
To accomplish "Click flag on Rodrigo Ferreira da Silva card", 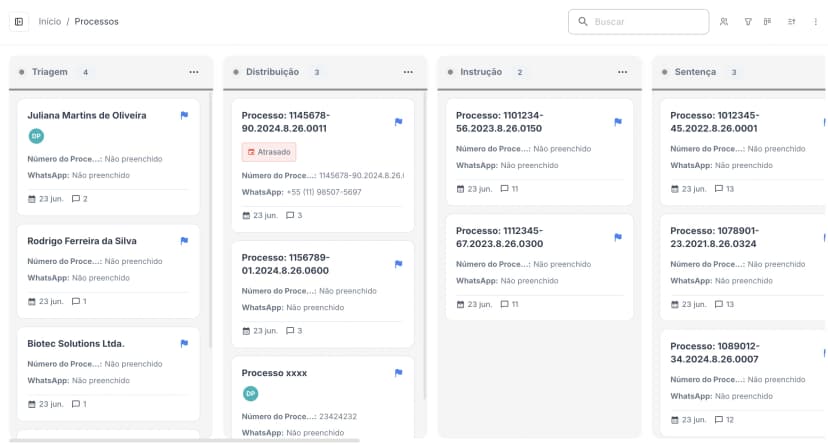I will pos(184,241).
